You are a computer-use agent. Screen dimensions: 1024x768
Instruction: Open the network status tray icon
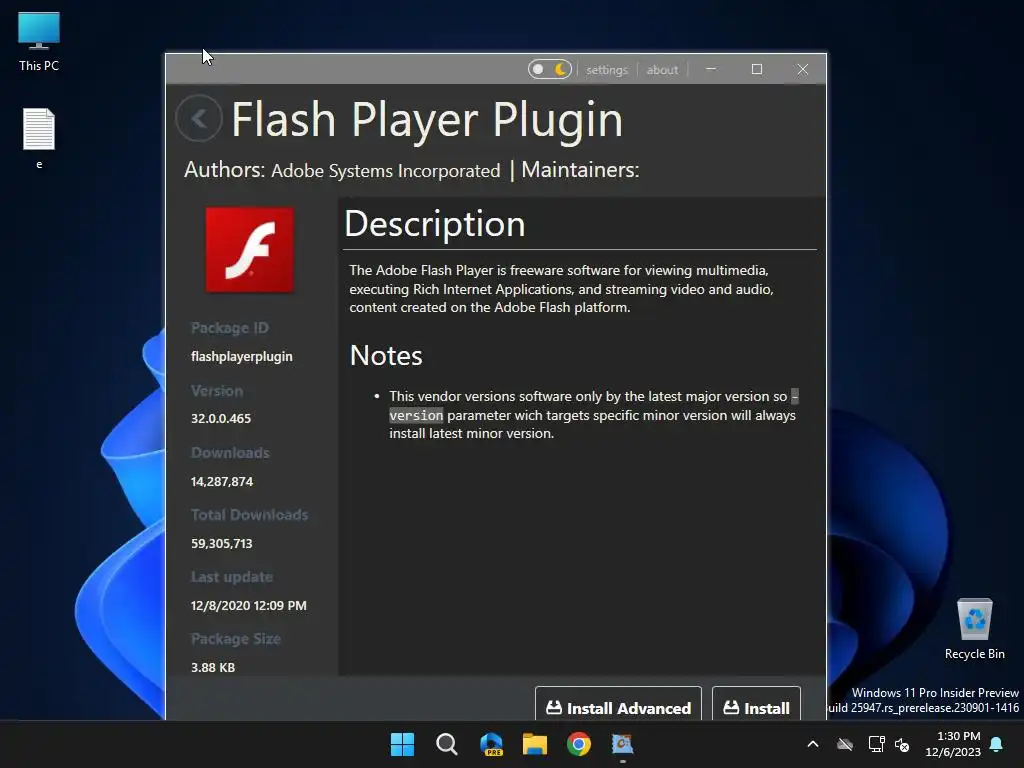point(876,744)
